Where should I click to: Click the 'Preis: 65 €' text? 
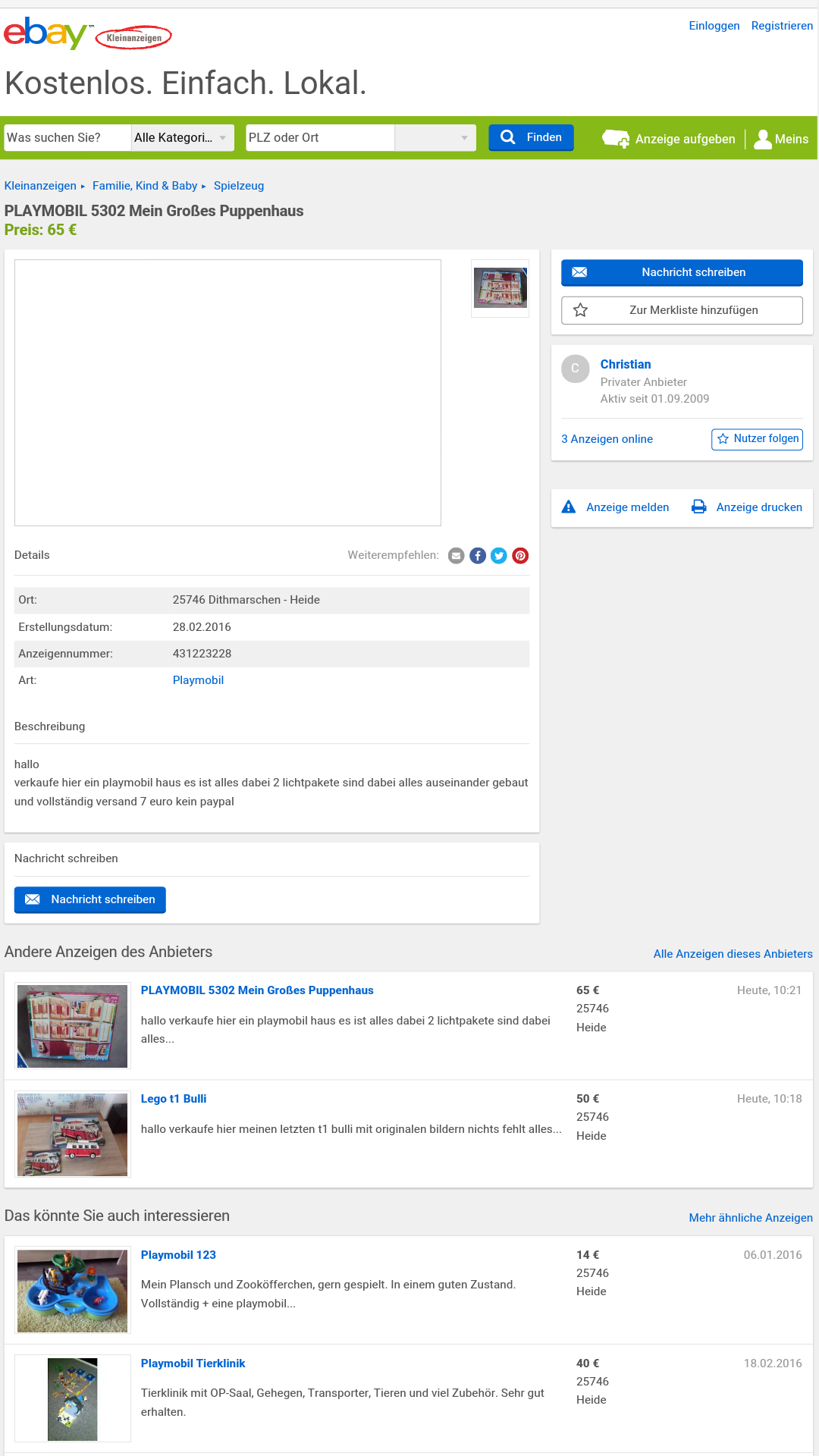tap(40, 230)
